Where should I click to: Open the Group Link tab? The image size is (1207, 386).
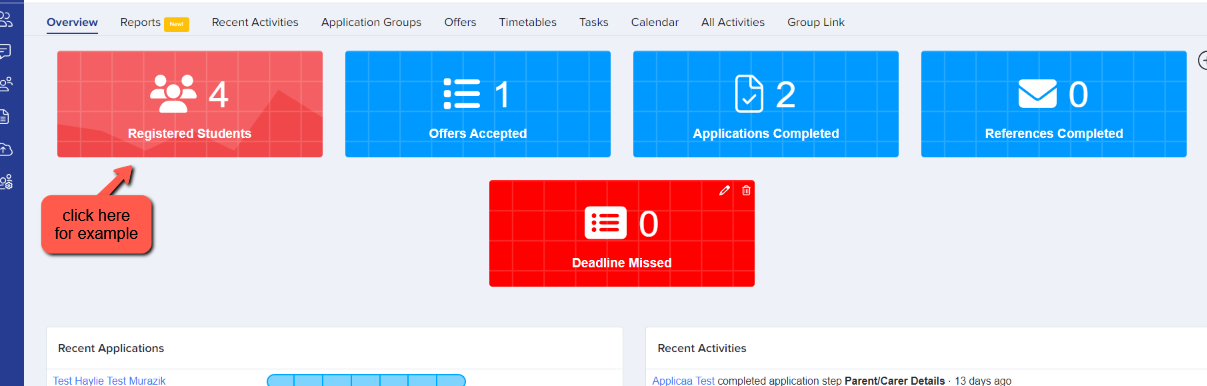pos(816,22)
